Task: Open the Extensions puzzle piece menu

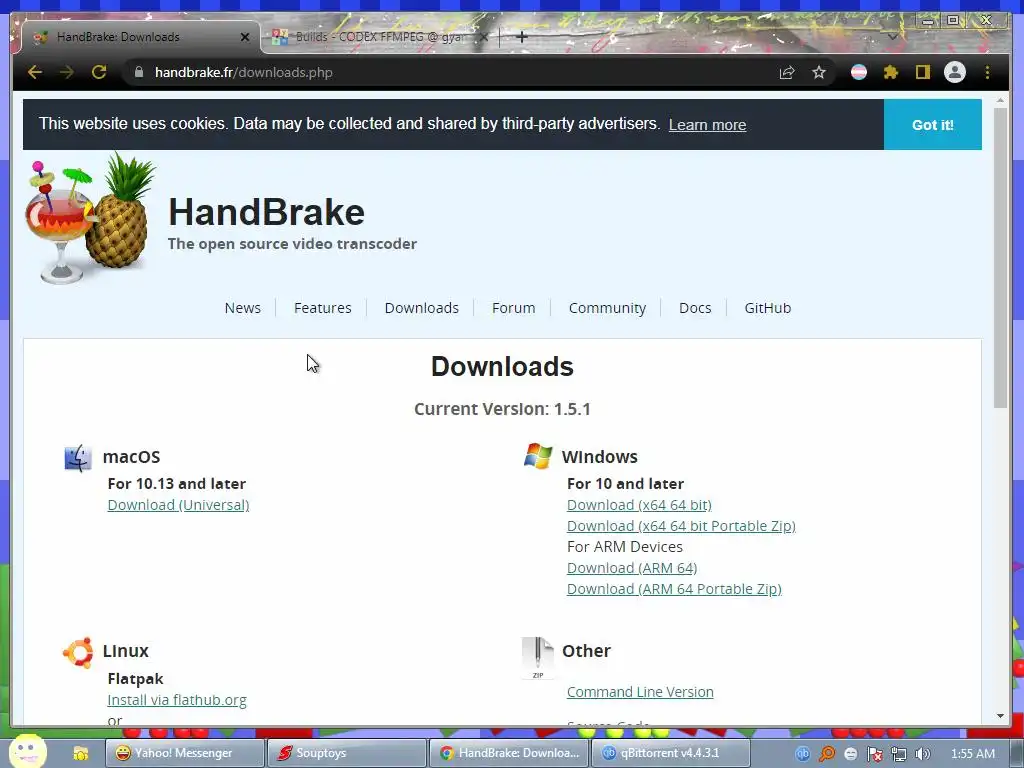Action: [891, 72]
